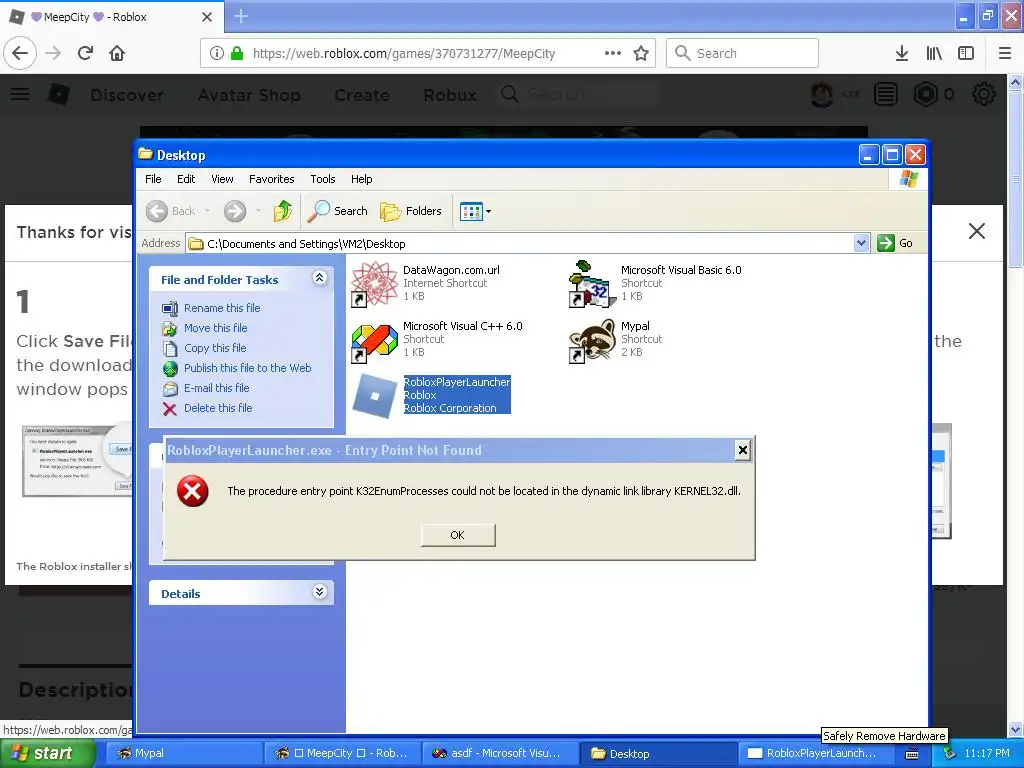Screen dimensions: 1024x768
Task: Click the green padlock security icon
Action: point(237,53)
